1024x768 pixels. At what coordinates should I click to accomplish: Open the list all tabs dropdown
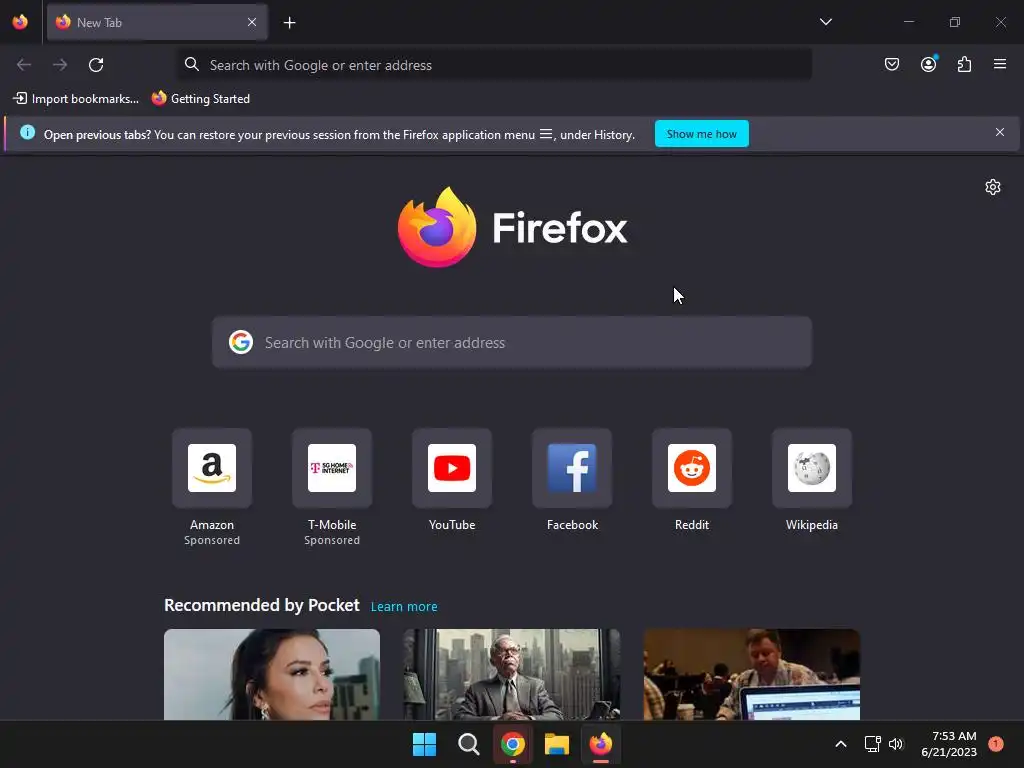click(825, 22)
